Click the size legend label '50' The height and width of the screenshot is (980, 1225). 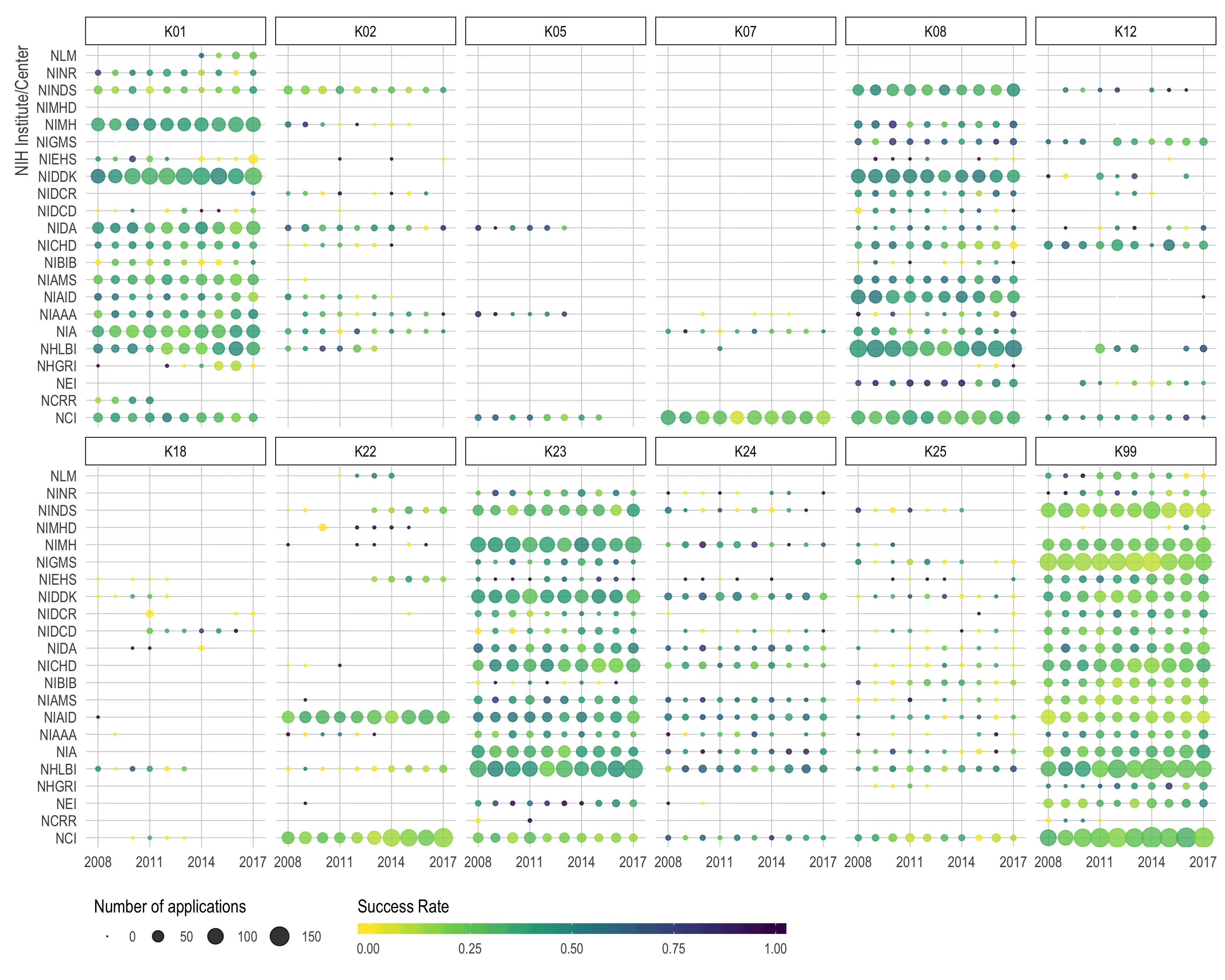click(x=186, y=937)
